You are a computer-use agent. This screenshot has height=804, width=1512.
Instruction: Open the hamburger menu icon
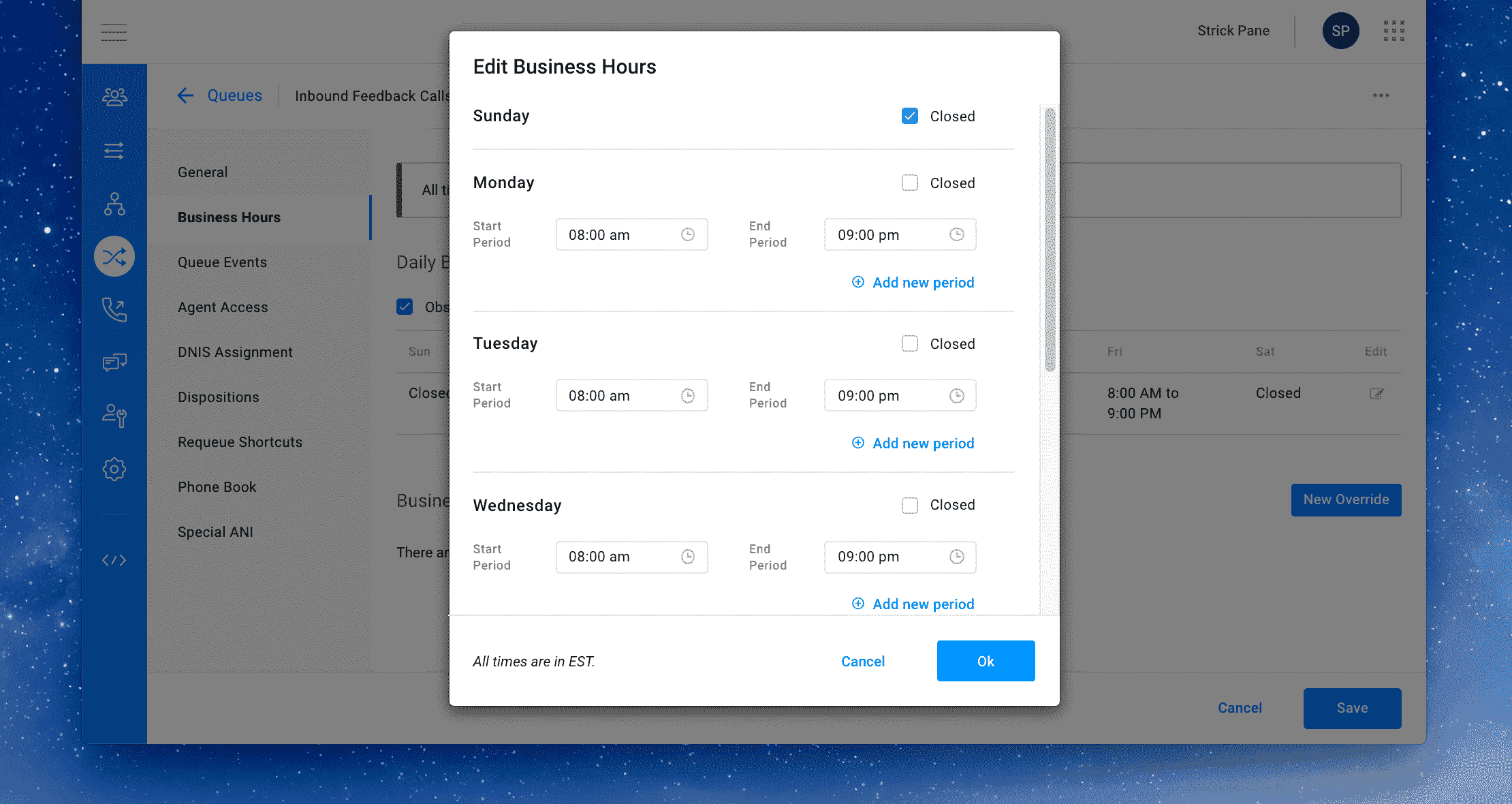pyautogui.click(x=114, y=32)
